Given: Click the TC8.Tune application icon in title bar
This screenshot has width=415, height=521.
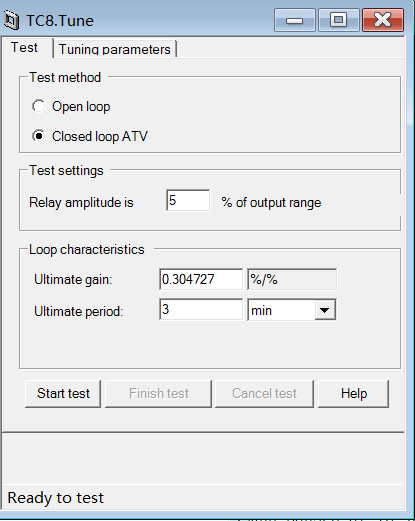Looking at the screenshot, I should 11,20.
